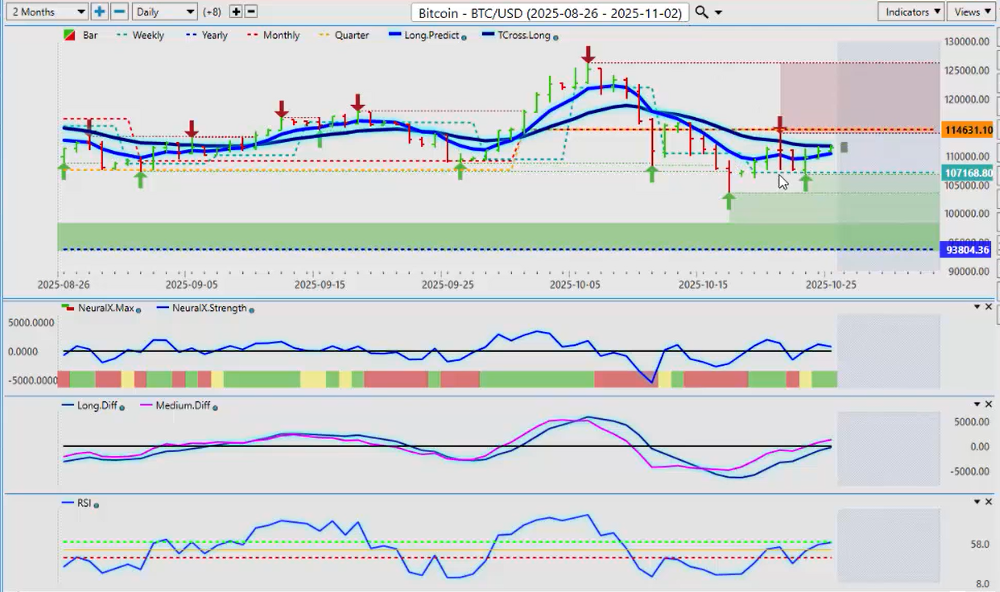Viewport: 1000px width, 592px height.
Task: Click the plus button beside 2 Months
Action: click(x=99, y=11)
